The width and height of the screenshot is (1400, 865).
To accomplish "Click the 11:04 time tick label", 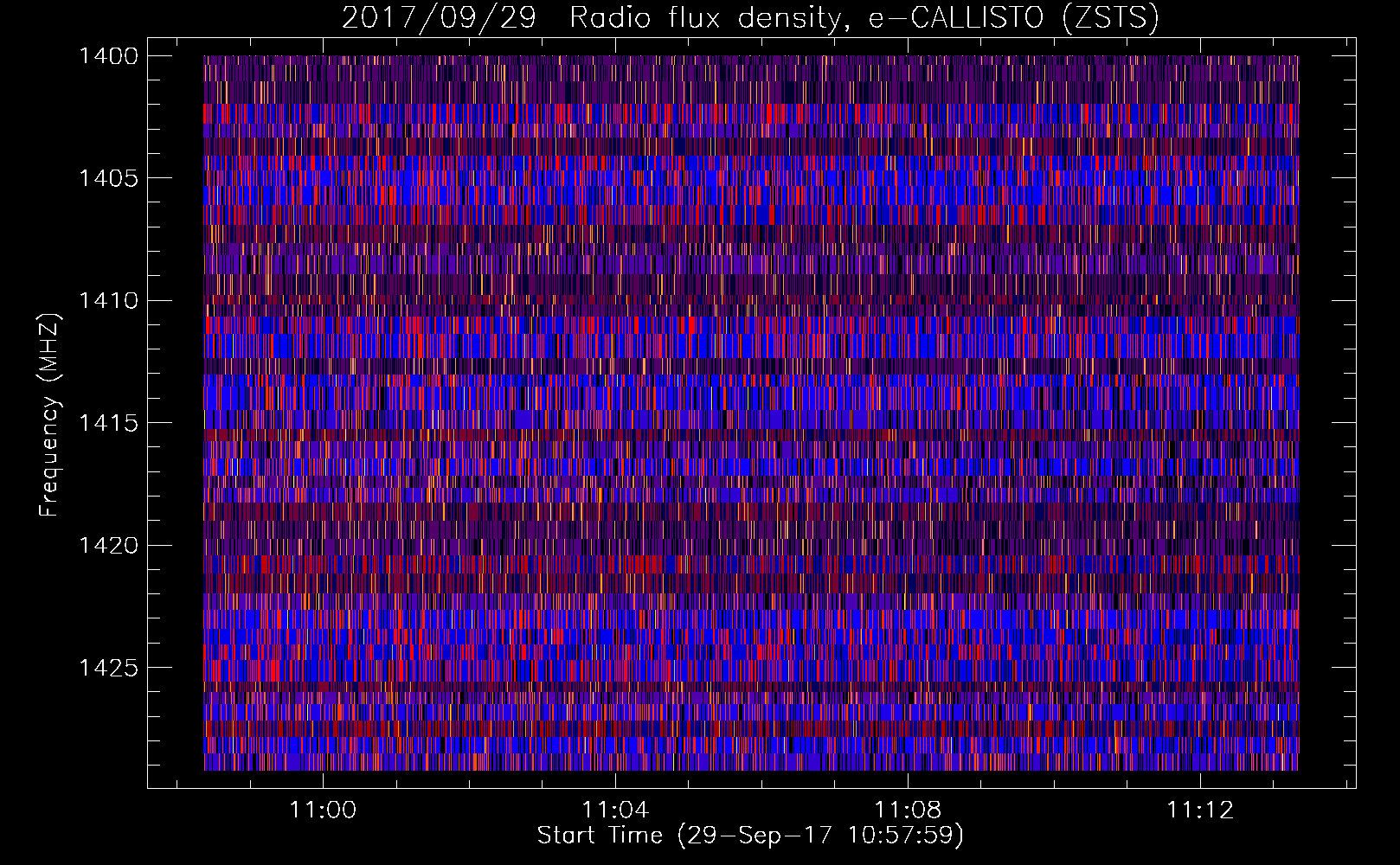I will (x=615, y=811).
